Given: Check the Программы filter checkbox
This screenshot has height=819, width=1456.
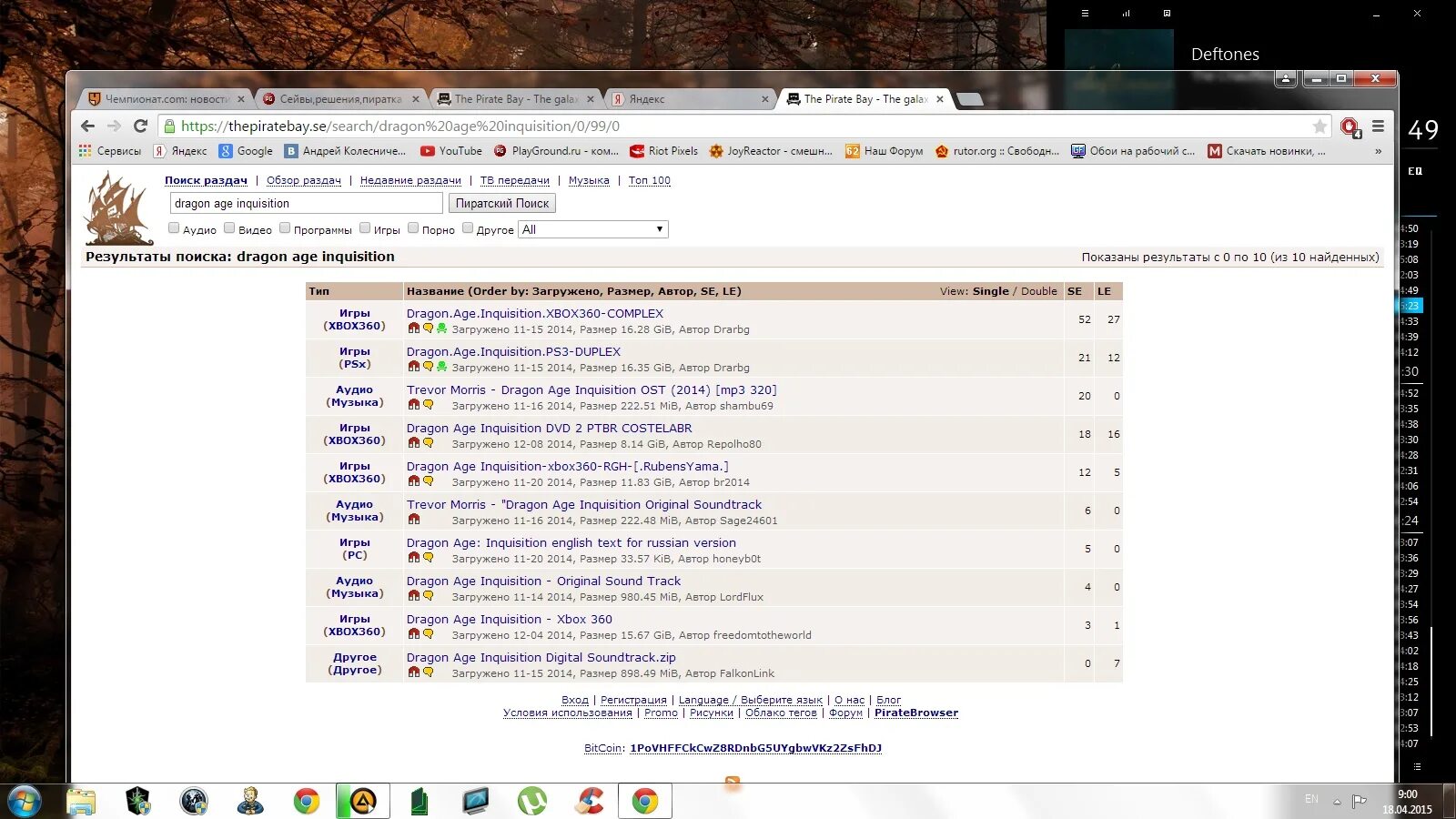Looking at the screenshot, I should 285,228.
